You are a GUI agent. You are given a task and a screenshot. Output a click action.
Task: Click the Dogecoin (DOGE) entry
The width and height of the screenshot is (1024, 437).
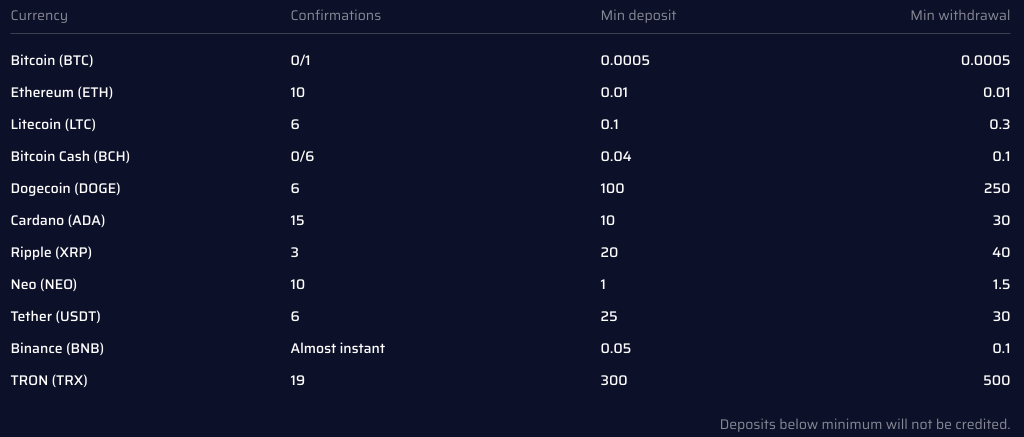point(65,189)
